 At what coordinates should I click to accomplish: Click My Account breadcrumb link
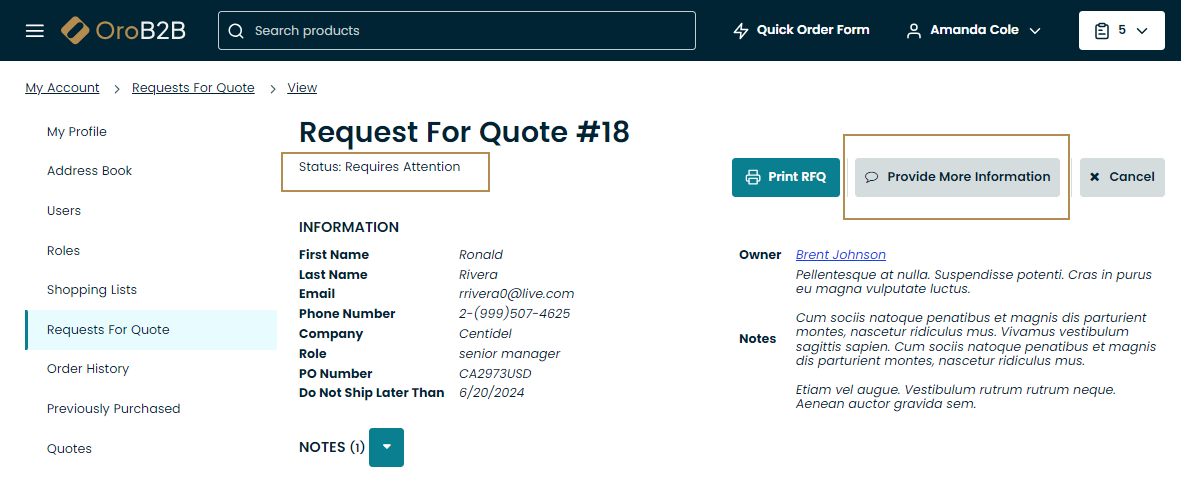[x=63, y=88]
